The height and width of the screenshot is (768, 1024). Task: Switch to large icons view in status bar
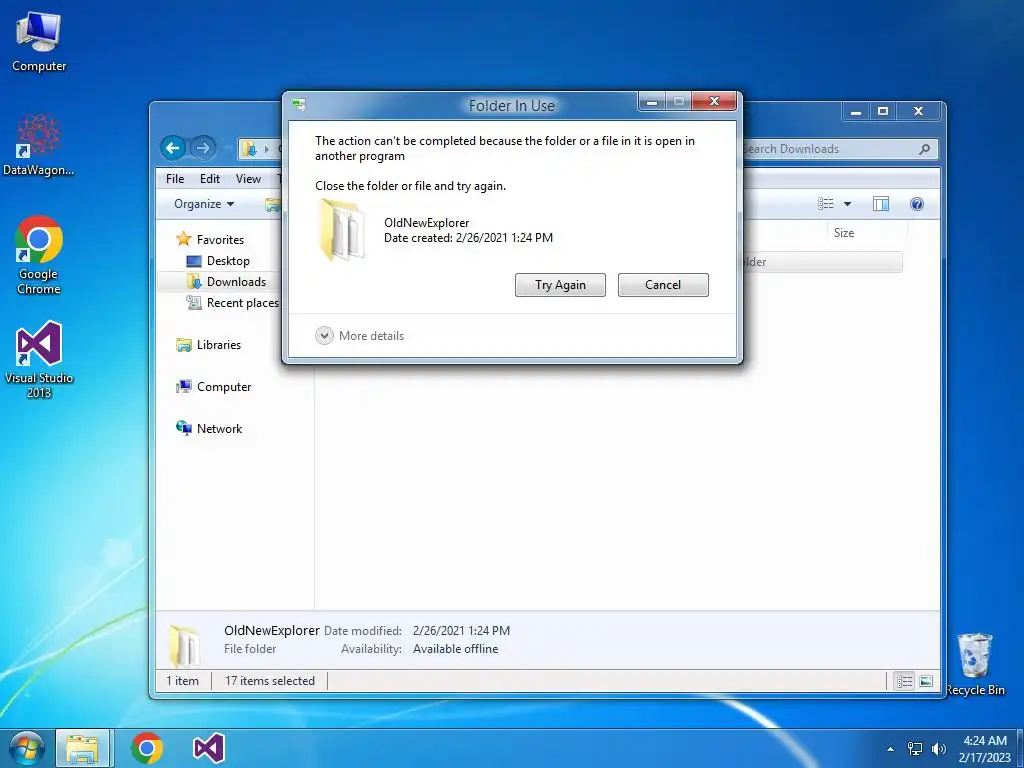(926, 681)
